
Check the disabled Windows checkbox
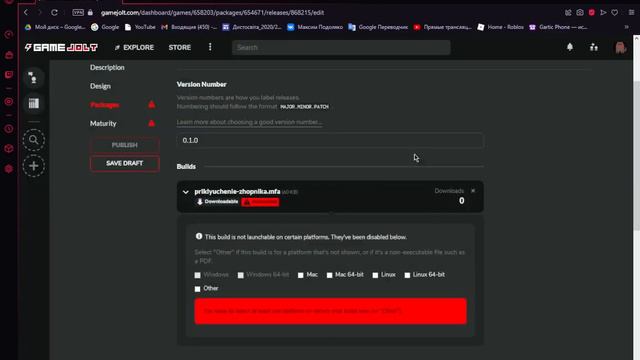tap(198, 275)
